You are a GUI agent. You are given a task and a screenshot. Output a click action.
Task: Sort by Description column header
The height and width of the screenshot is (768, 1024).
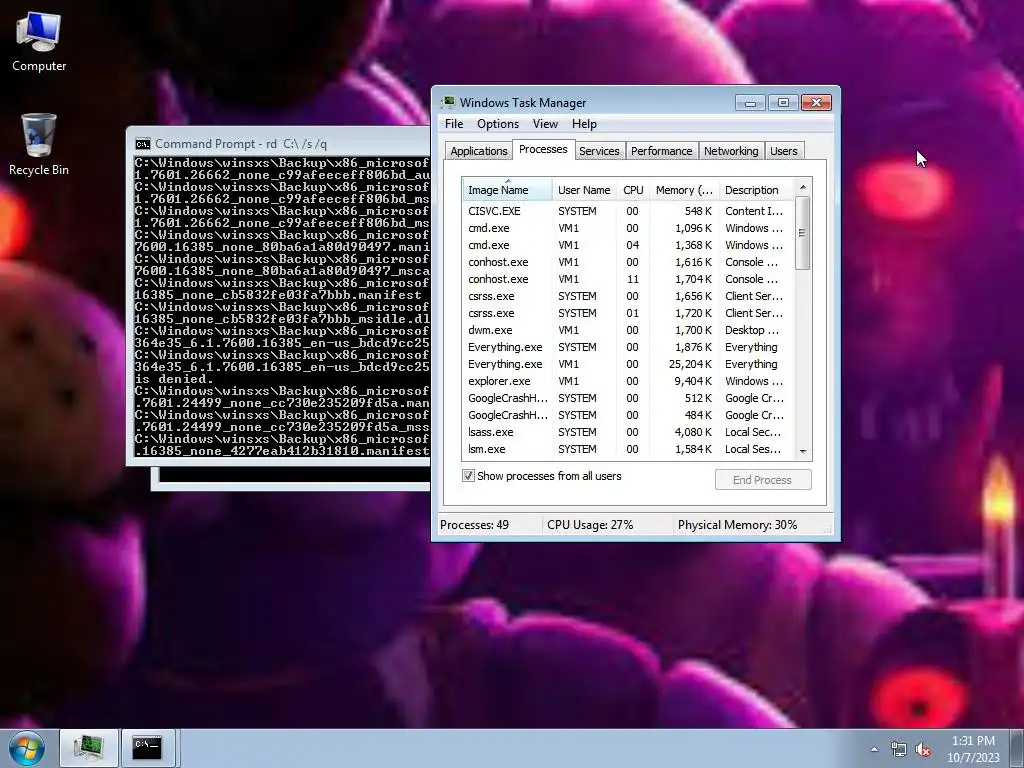[x=756, y=189]
